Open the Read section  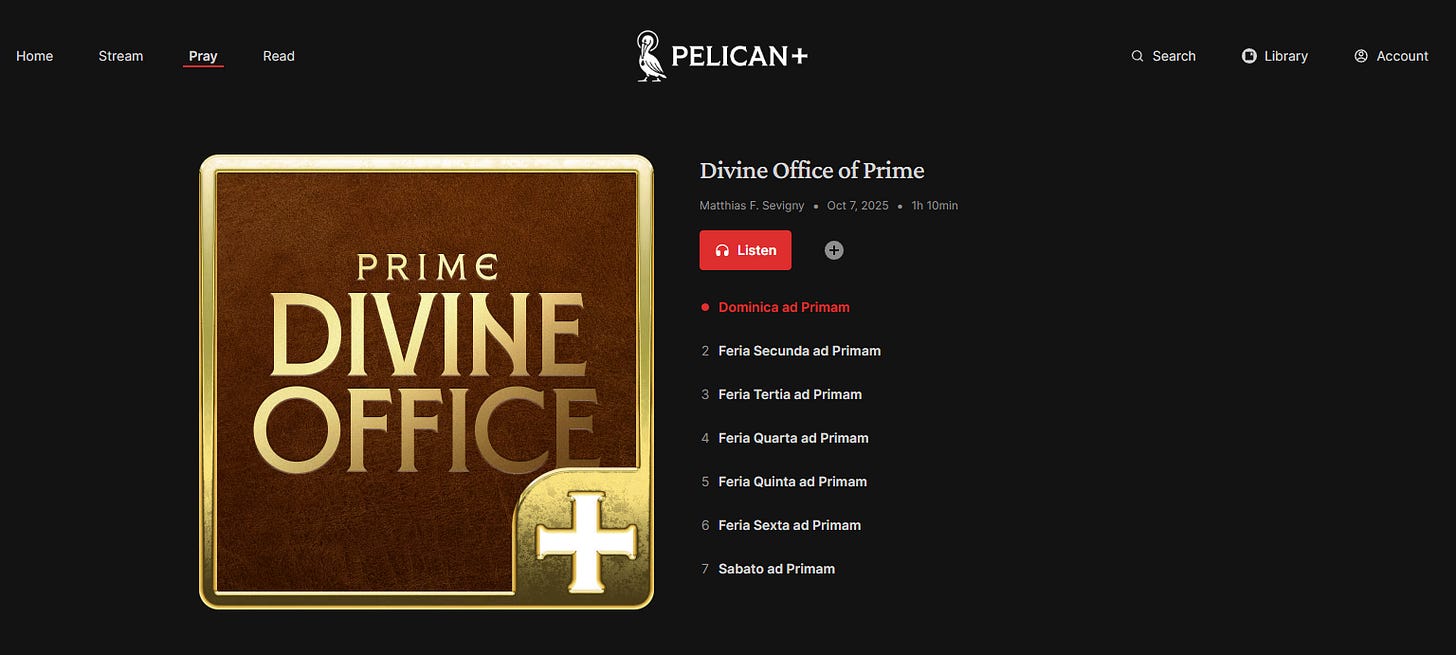279,56
